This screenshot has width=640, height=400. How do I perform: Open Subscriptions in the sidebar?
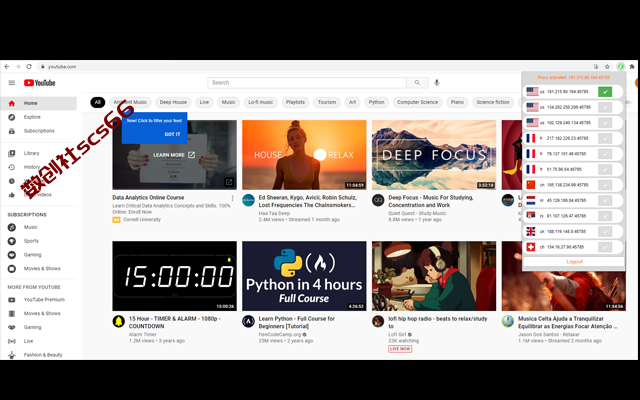[x=38, y=131]
